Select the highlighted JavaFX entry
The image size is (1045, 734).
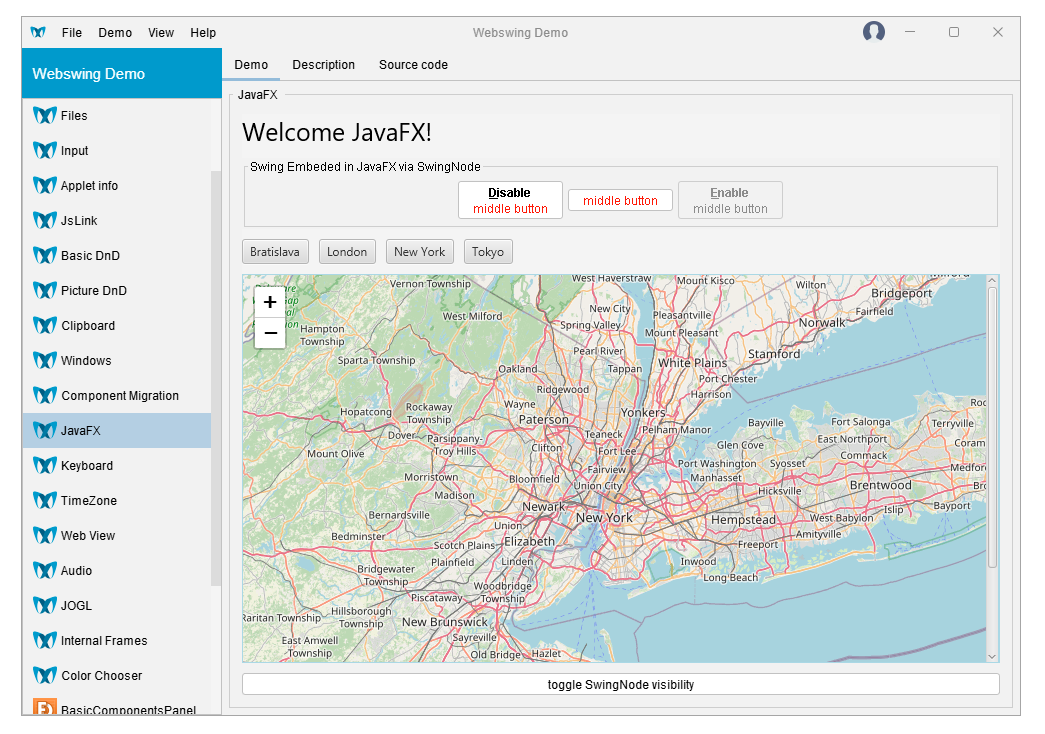pyautogui.click(x=117, y=431)
